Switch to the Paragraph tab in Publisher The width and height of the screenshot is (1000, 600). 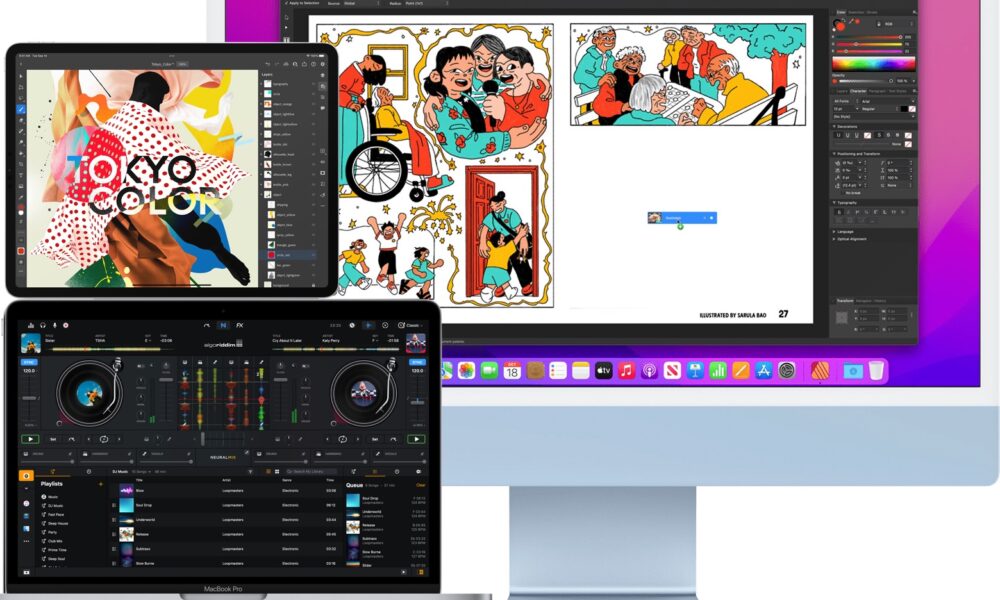[x=878, y=91]
